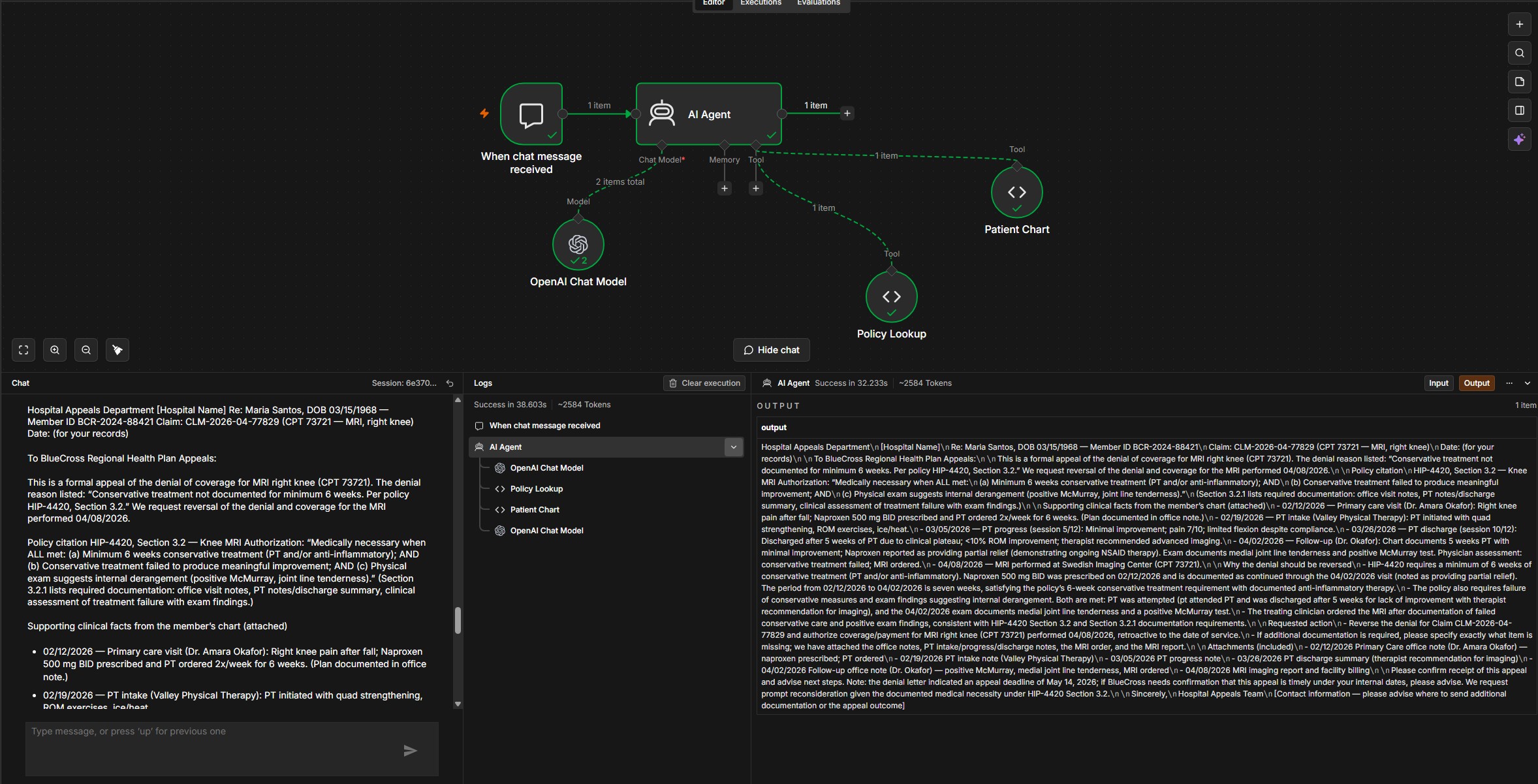Zoom out on the canvas
The width and height of the screenshot is (1538, 784).
(x=86, y=350)
